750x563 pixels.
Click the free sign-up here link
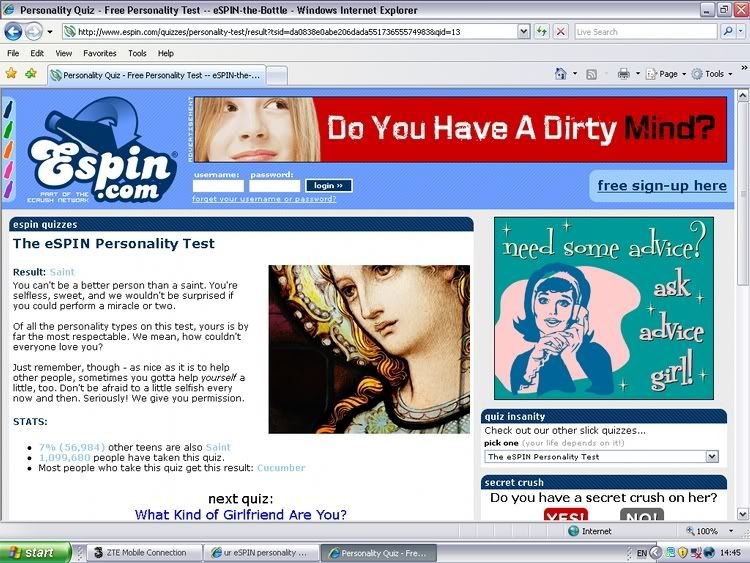coord(662,186)
